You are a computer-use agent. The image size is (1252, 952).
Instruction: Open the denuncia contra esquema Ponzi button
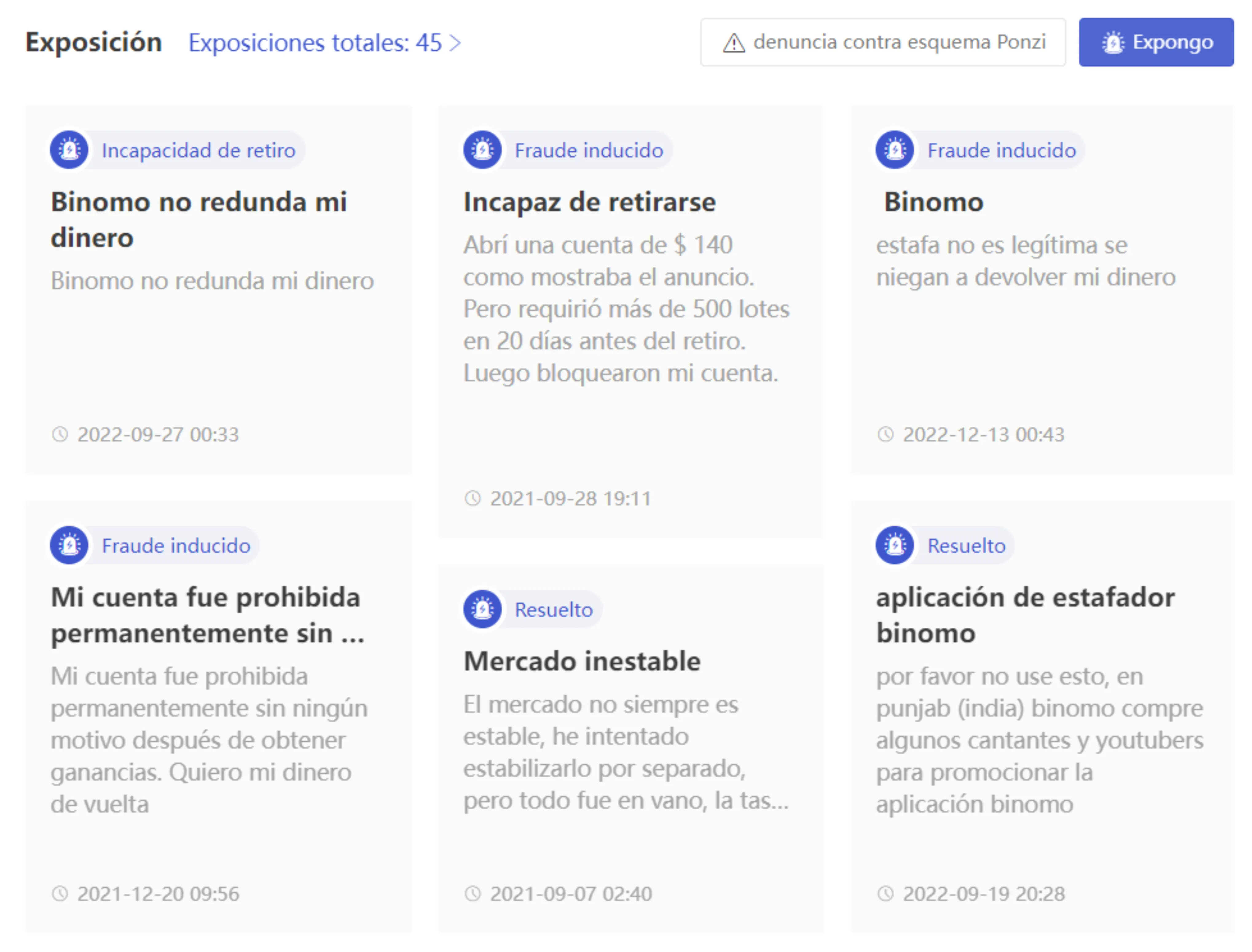882,42
